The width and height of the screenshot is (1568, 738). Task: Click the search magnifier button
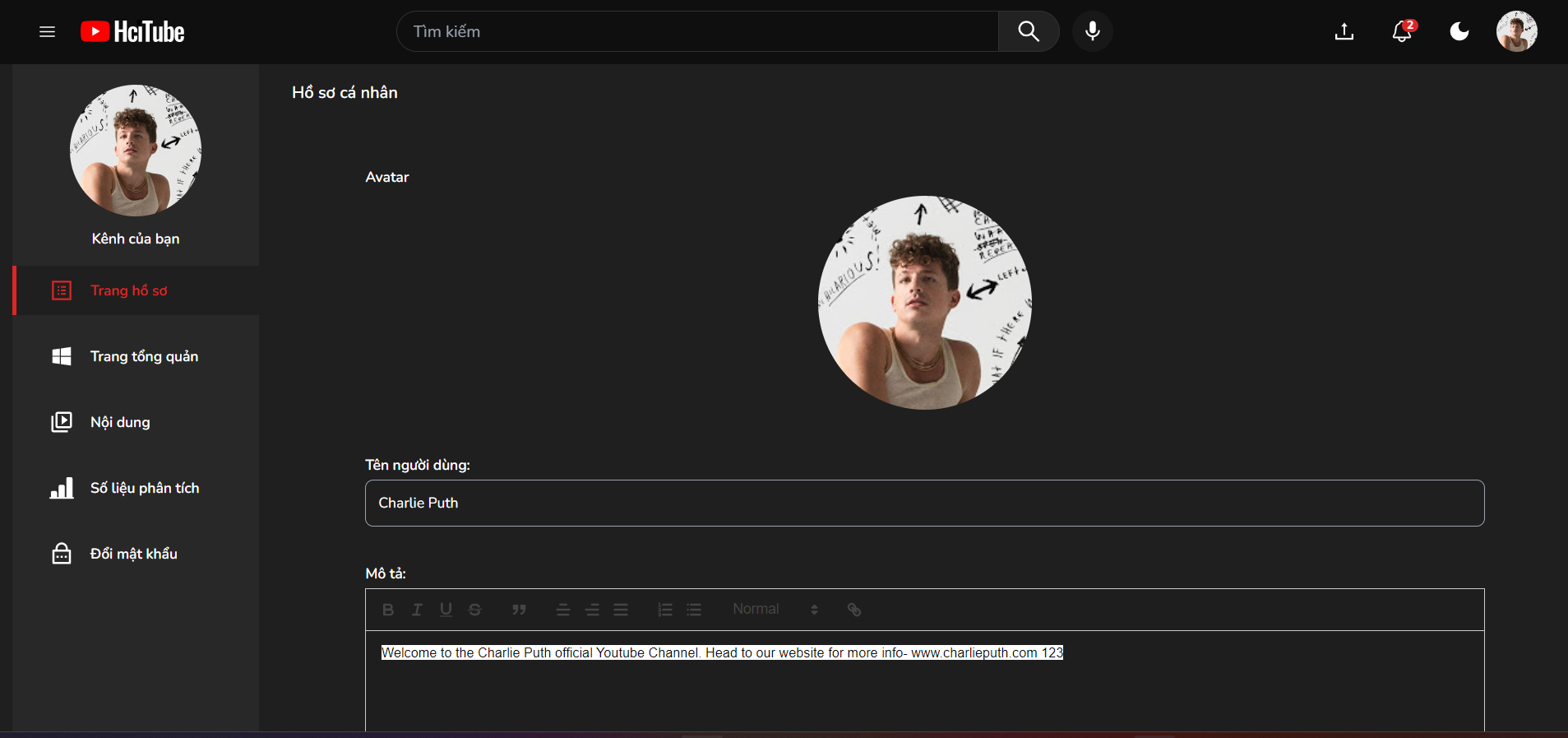1029,31
